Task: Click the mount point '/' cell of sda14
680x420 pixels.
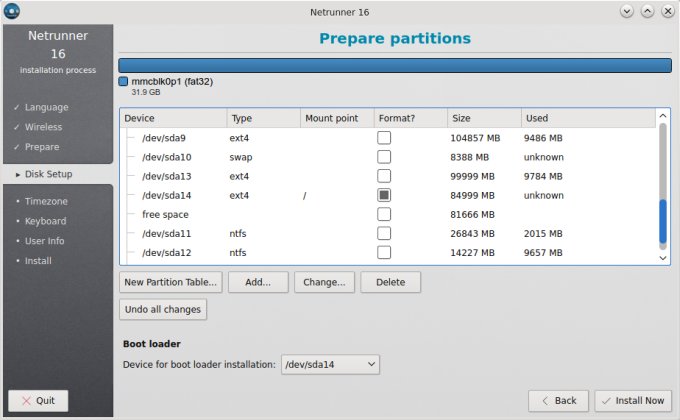Action: coord(304,196)
